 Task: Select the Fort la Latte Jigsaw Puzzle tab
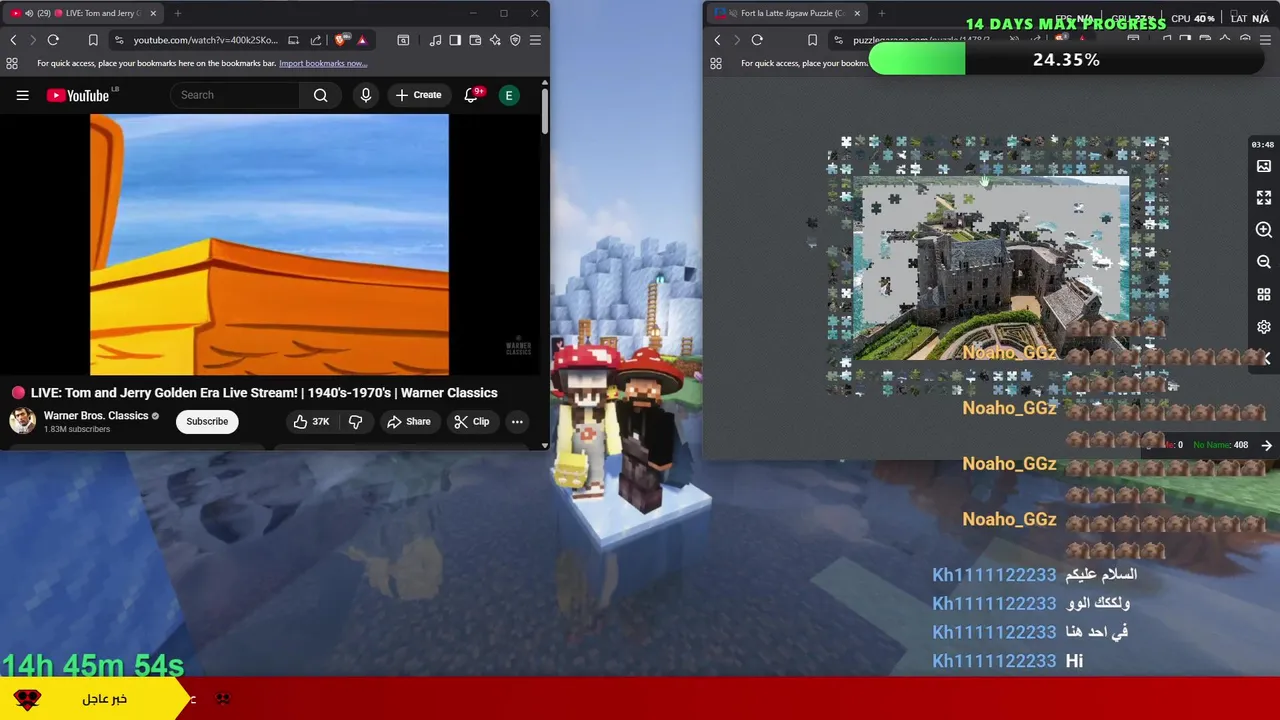click(x=788, y=13)
